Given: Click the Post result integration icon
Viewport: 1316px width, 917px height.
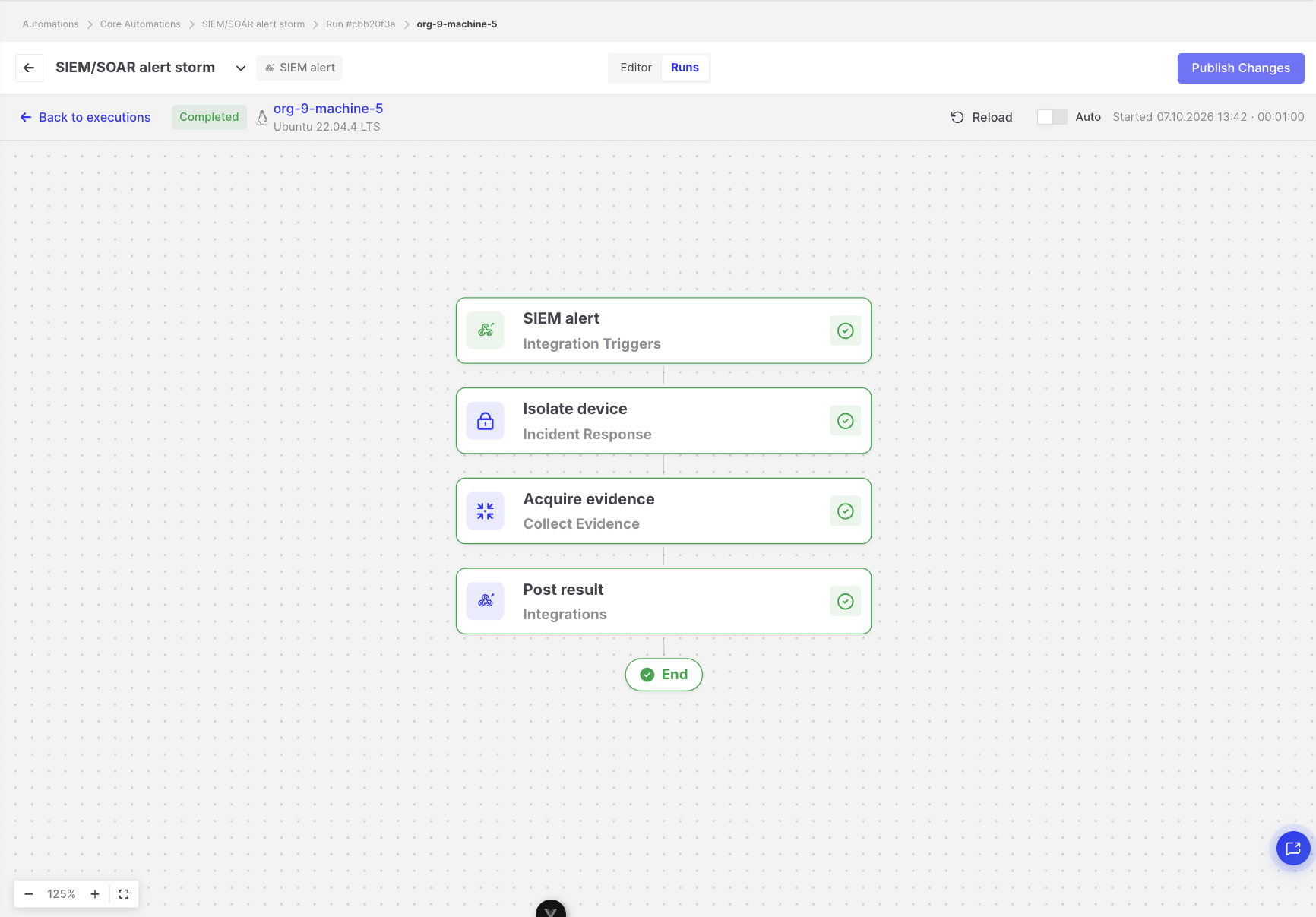Looking at the screenshot, I should pyautogui.click(x=486, y=601).
